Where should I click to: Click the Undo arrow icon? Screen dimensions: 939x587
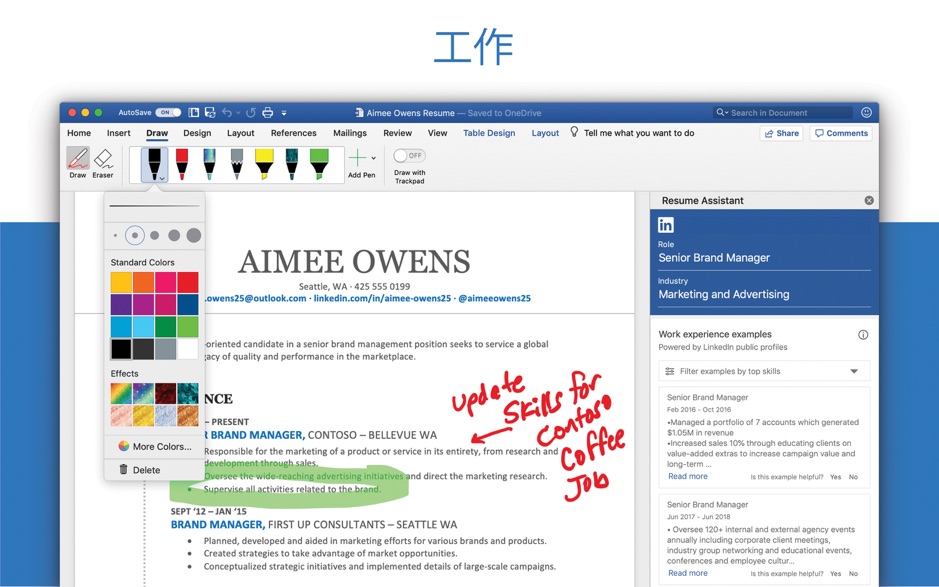226,112
